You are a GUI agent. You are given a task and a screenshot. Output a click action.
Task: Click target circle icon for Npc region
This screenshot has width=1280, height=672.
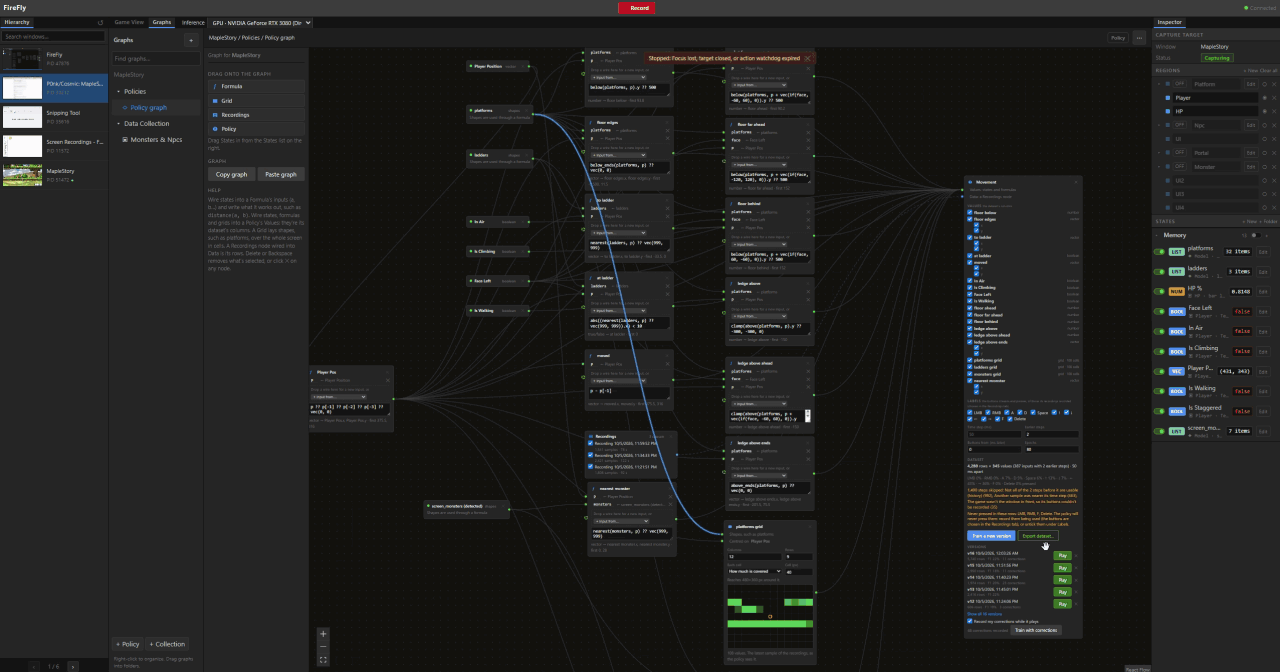[x=1264, y=125]
